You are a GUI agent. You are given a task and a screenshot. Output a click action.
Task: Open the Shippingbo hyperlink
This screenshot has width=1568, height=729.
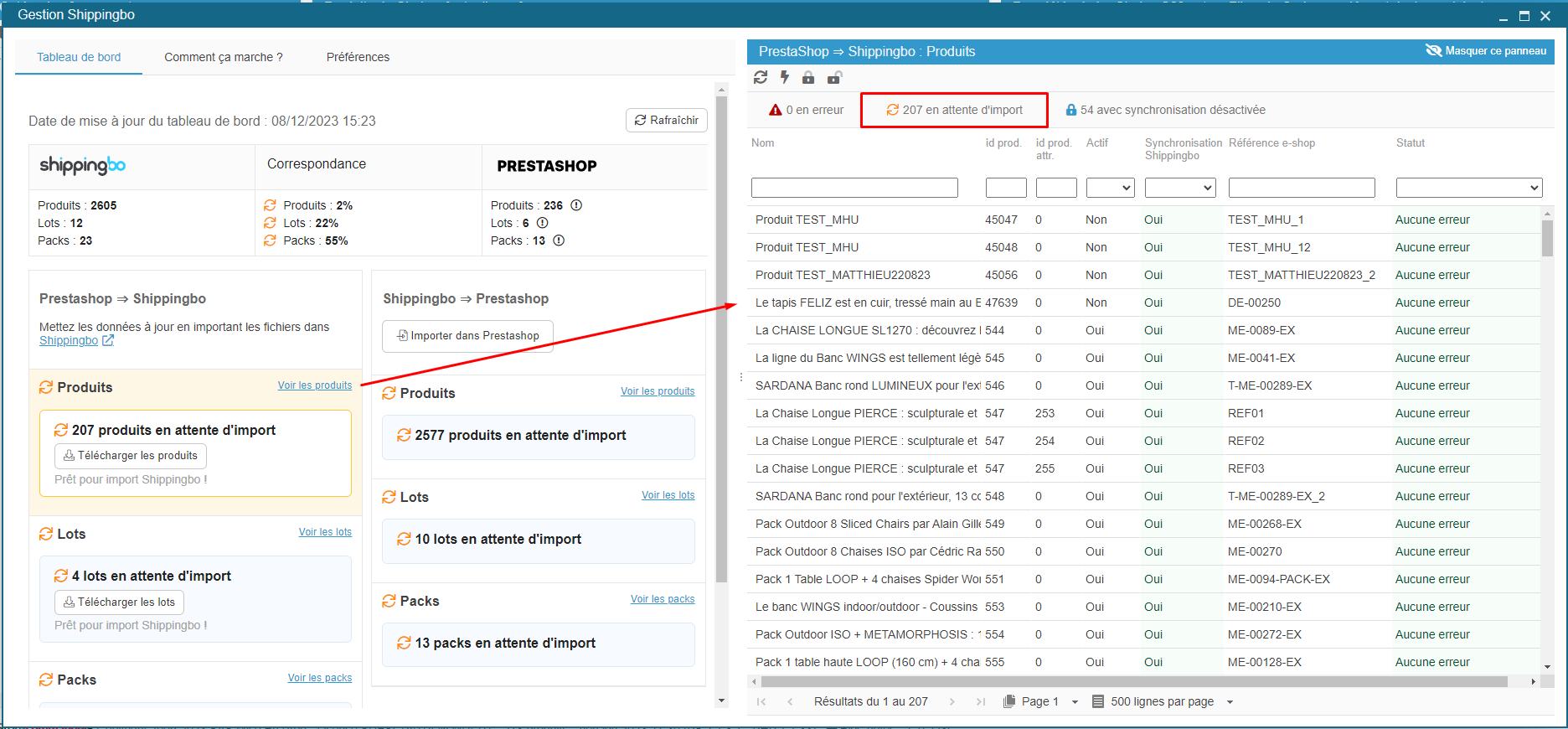69,340
